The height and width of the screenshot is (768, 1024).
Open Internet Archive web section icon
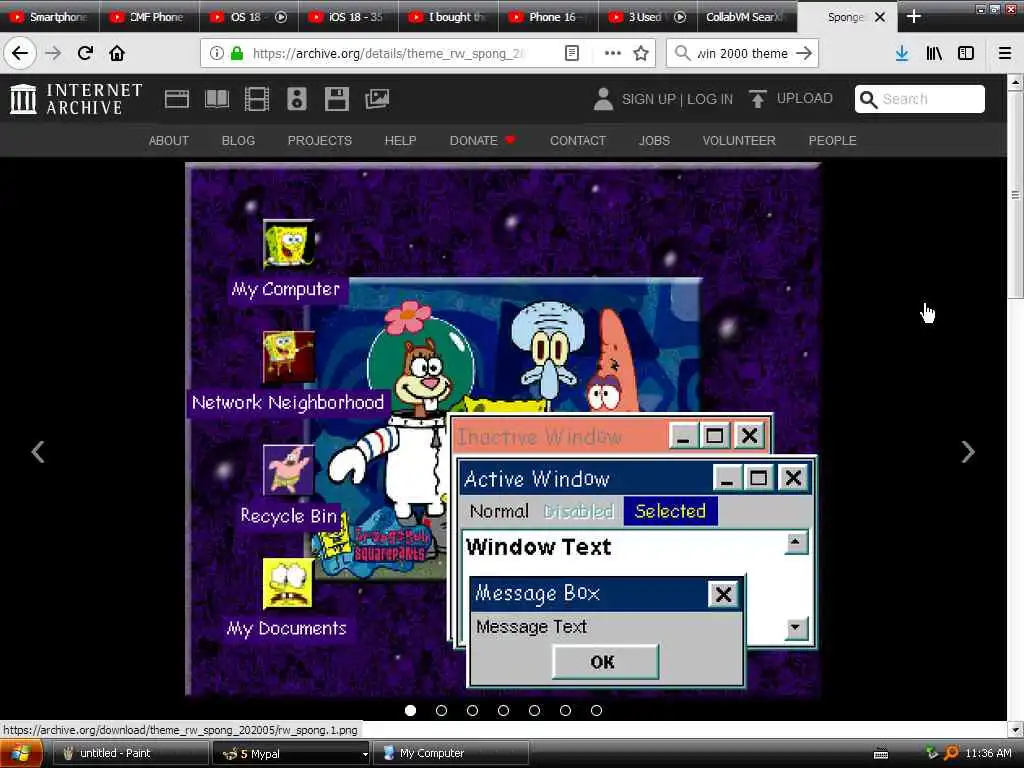tap(176, 99)
